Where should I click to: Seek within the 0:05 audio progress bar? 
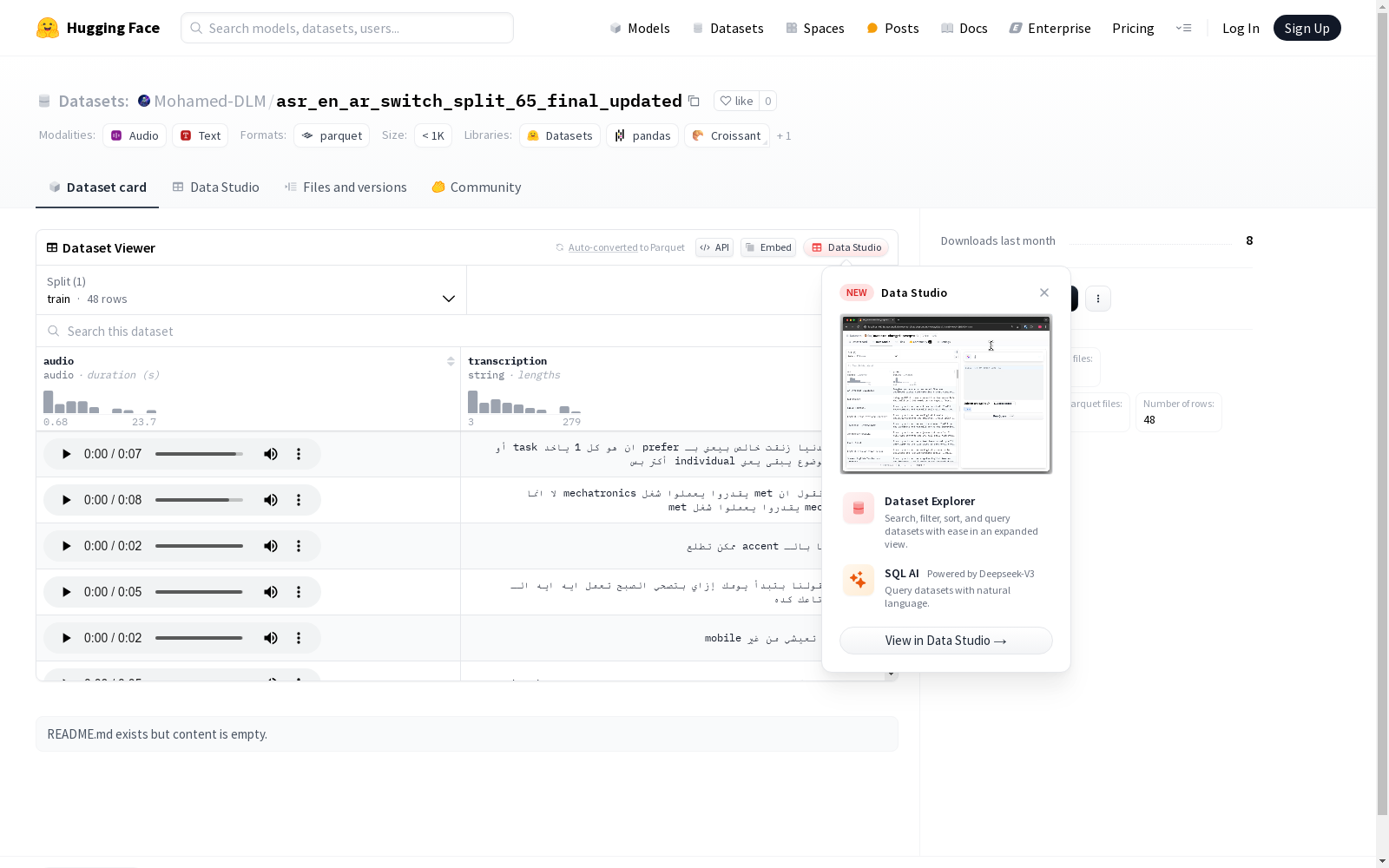click(x=199, y=592)
